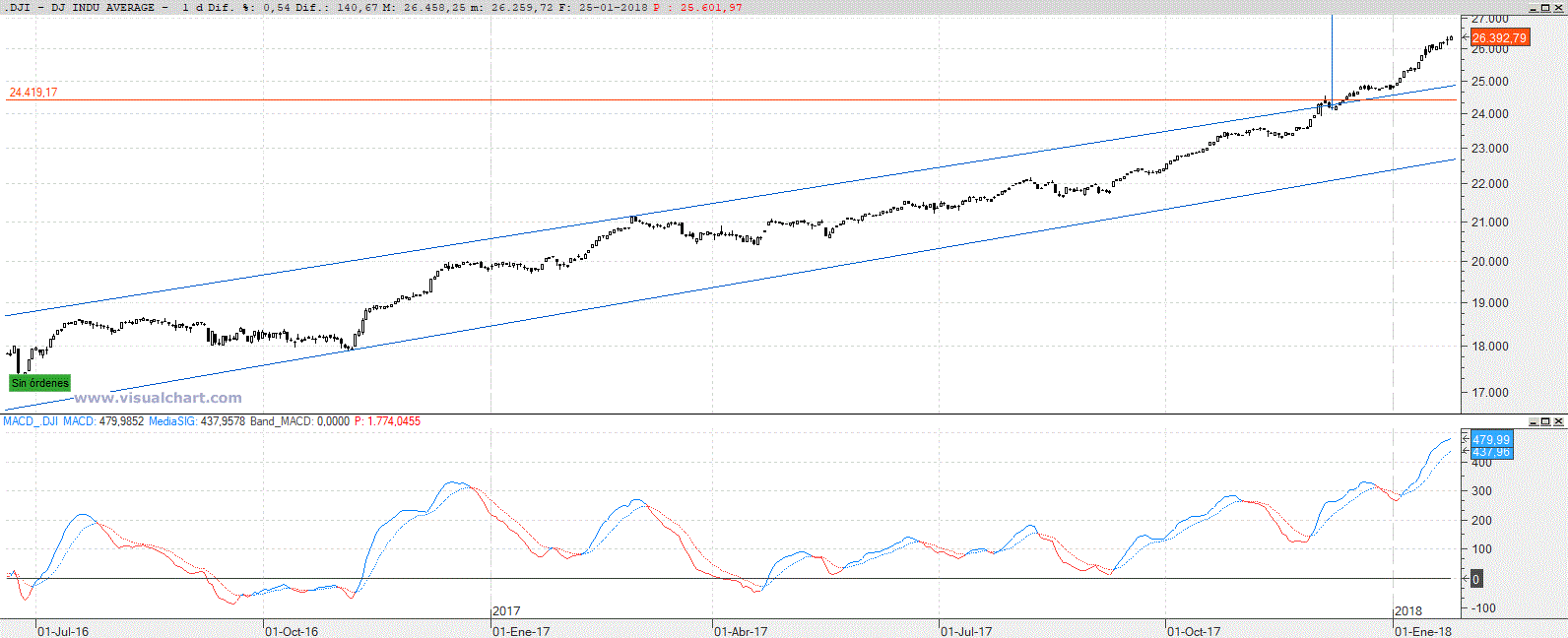Select the 01-Jul-16 time axis marker
The width and height of the screenshot is (1568, 638).
[63, 631]
